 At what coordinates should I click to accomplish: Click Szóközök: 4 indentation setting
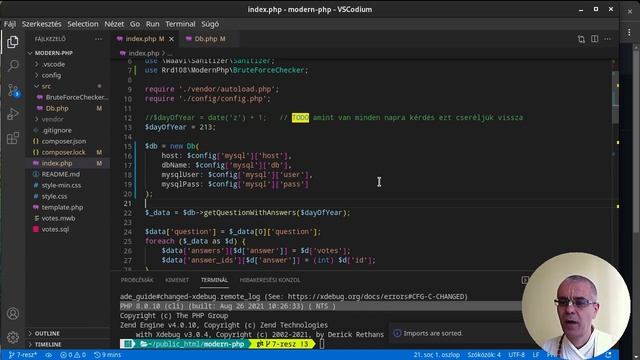[484, 355]
